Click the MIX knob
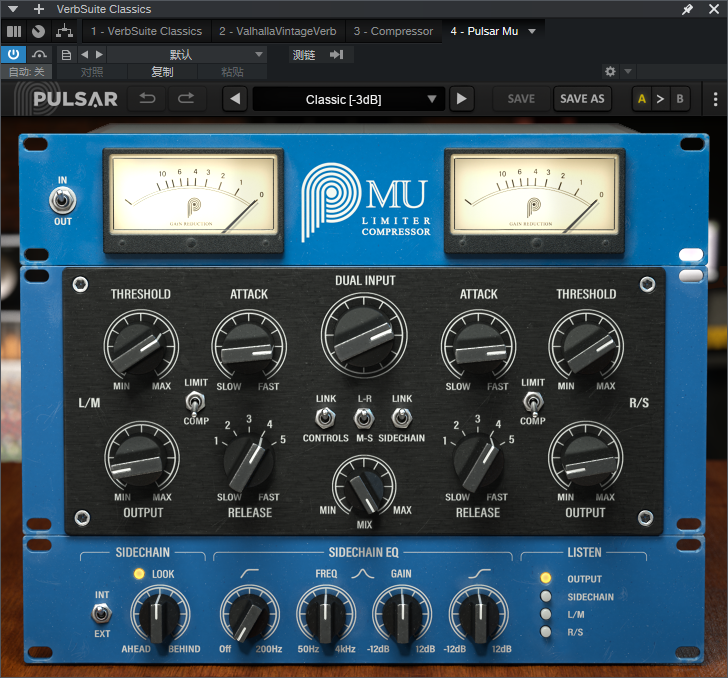 coord(364,486)
